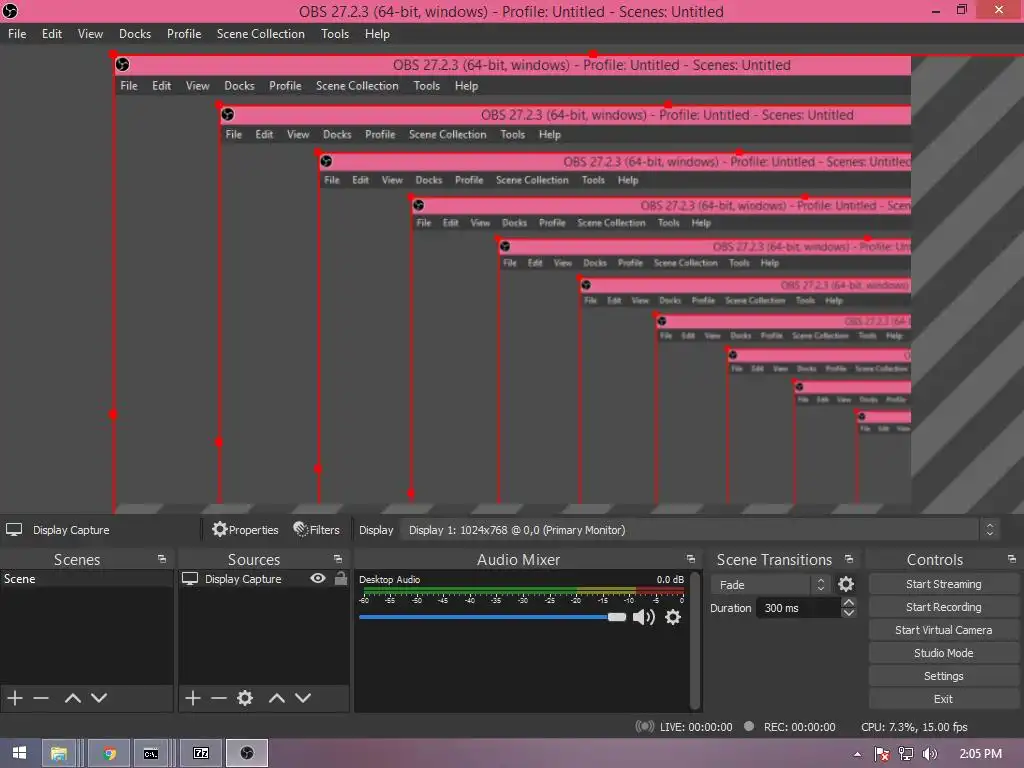Open the Scene Collection menu

(x=261, y=34)
